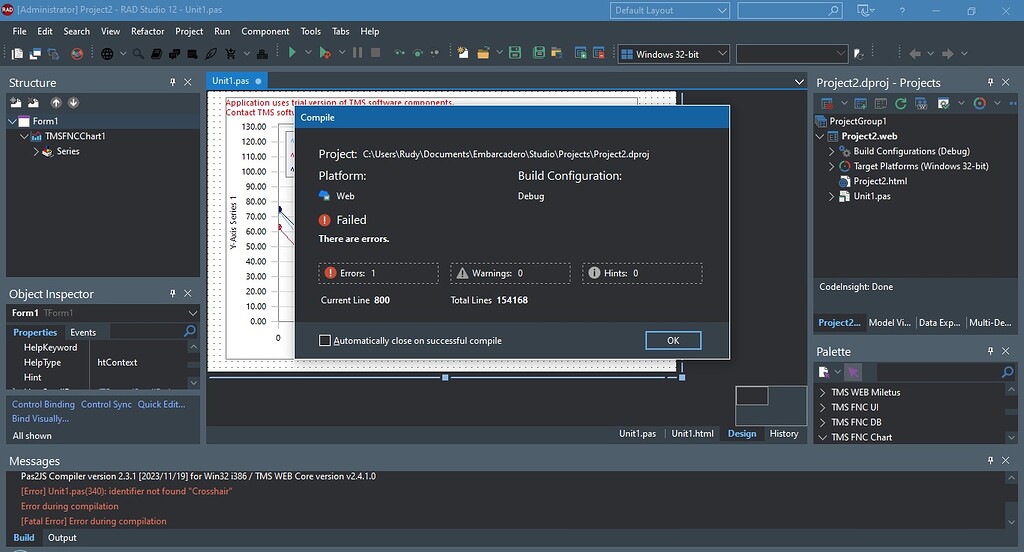Click the globe icon in the main toolbar

tap(107, 54)
